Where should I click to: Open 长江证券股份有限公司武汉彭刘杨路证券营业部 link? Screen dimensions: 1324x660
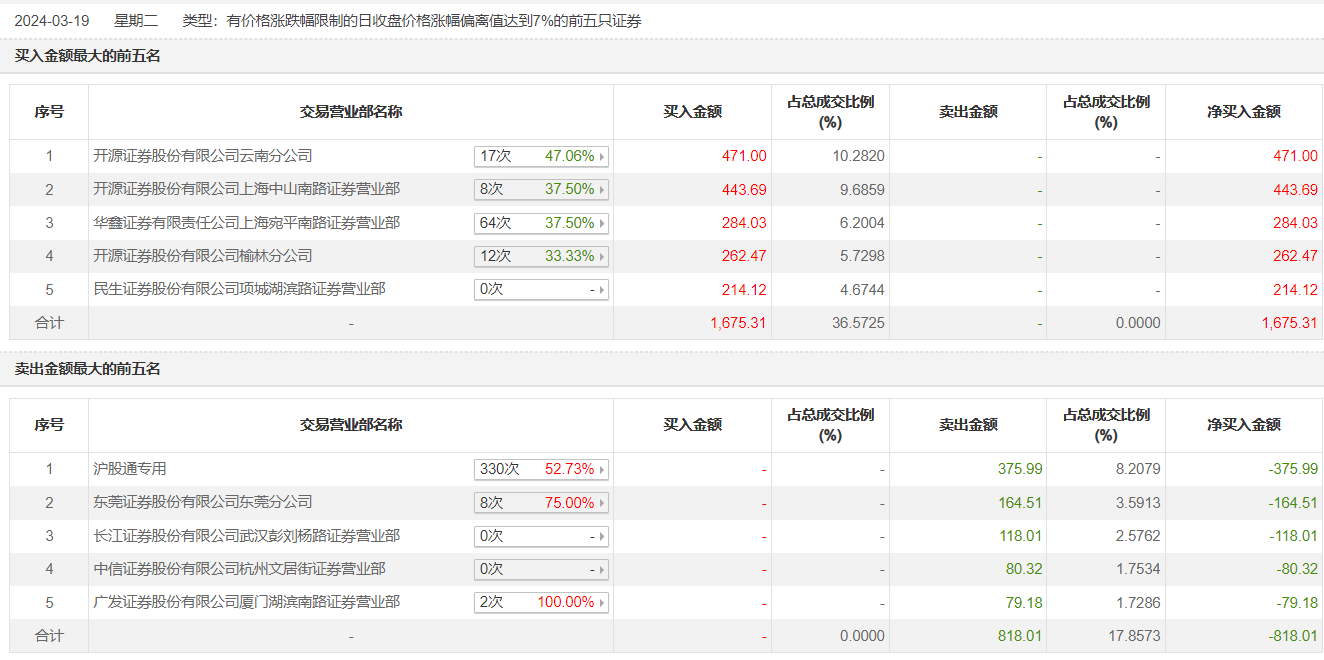(x=246, y=536)
